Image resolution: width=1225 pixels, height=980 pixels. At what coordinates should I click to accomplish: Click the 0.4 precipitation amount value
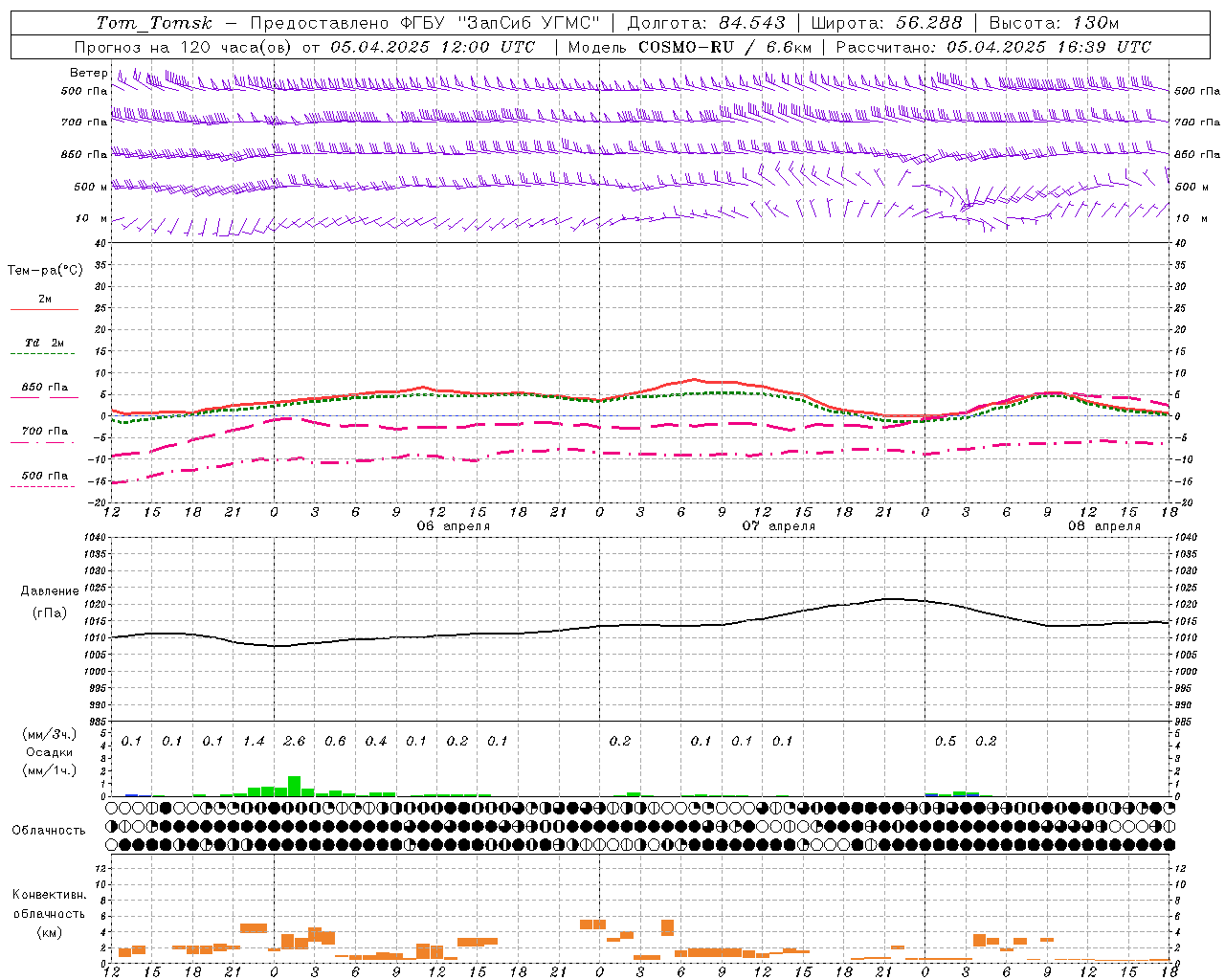pos(376,742)
